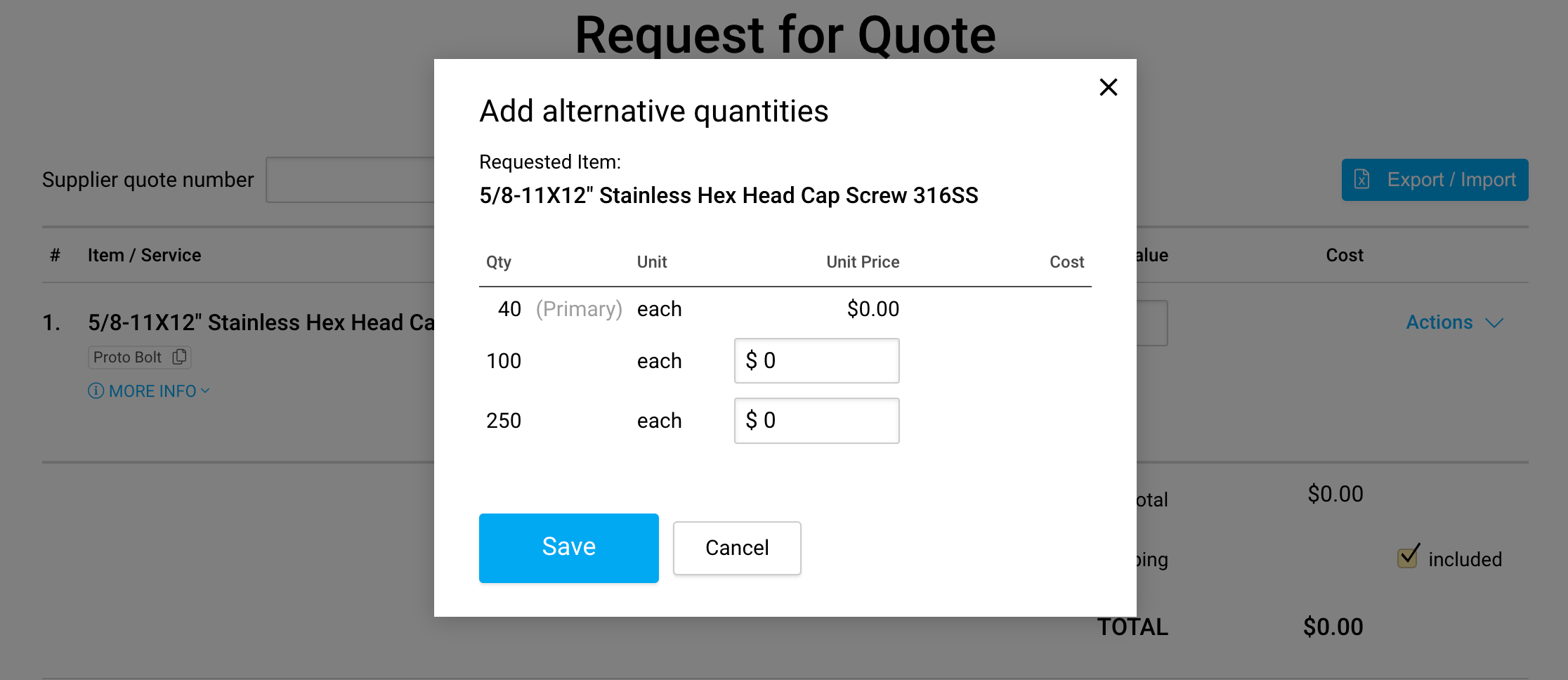Click the Unit Price column header
The width and height of the screenshot is (1568, 680).
click(x=862, y=262)
